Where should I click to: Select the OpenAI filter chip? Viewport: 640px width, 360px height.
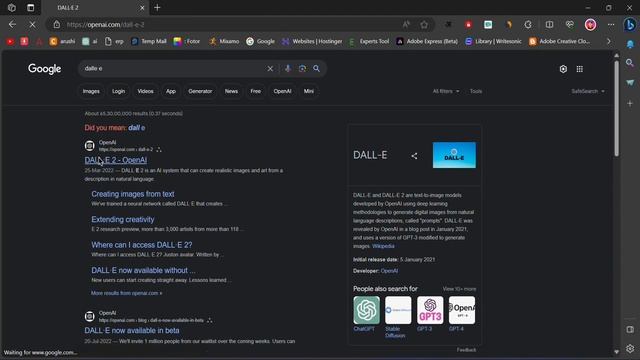[282, 91]
